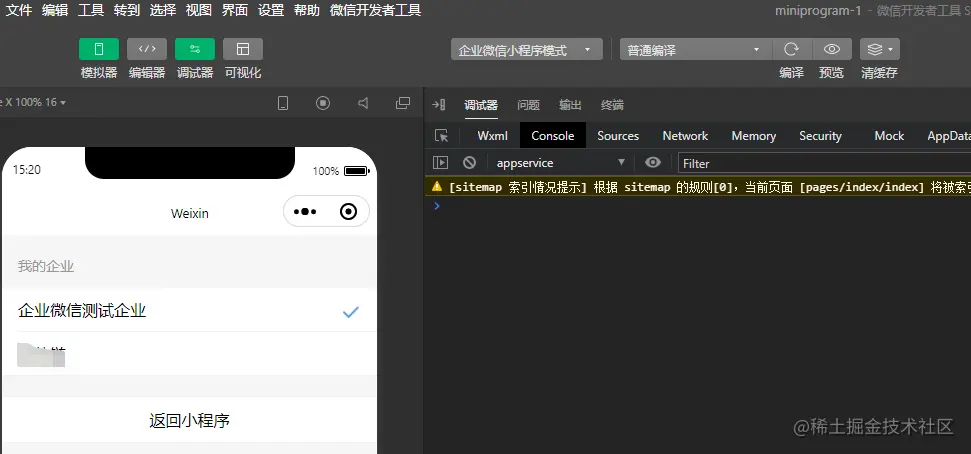Open the device model dropdown showing 100% 16
The width and height of the screenshot is (971, 454).
[x=33, y=102]
